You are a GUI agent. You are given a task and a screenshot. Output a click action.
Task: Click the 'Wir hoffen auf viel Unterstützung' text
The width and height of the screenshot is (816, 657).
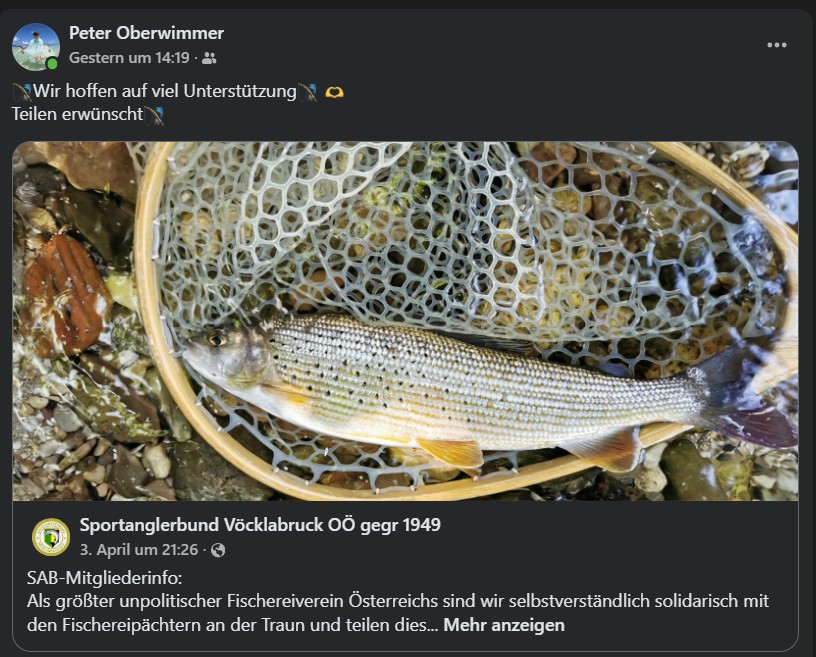164,92
